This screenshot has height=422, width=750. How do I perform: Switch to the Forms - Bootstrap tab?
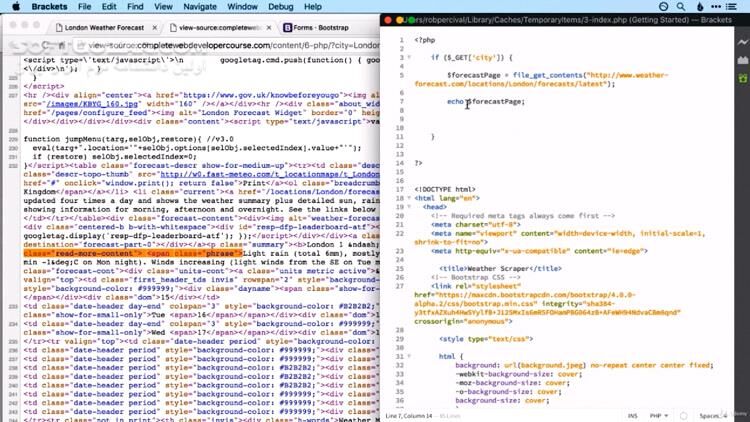tap(318, 28)
